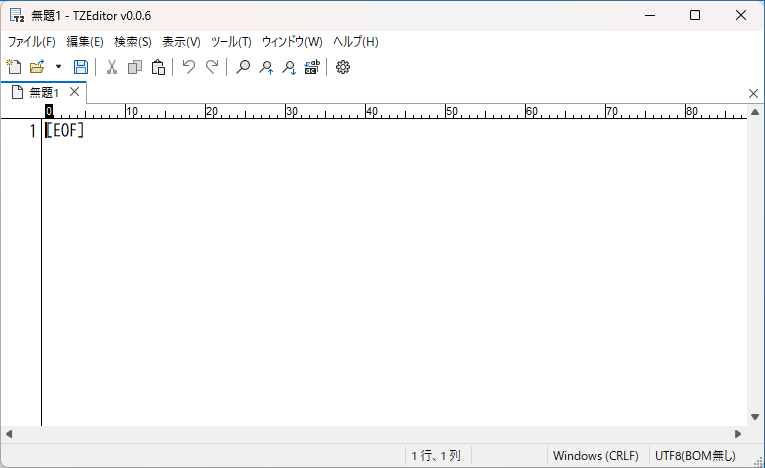
Task: Expand the recent files dropdown arrow
Action: 58,67
